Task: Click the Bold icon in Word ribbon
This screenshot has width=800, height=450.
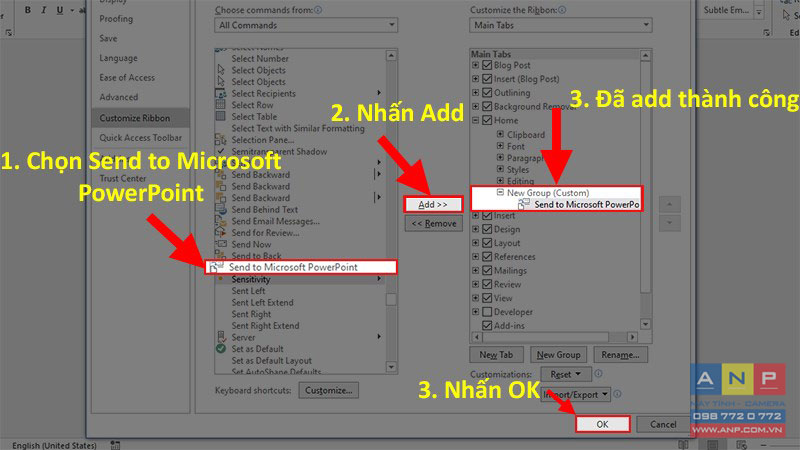Action: tap(28, 10)
